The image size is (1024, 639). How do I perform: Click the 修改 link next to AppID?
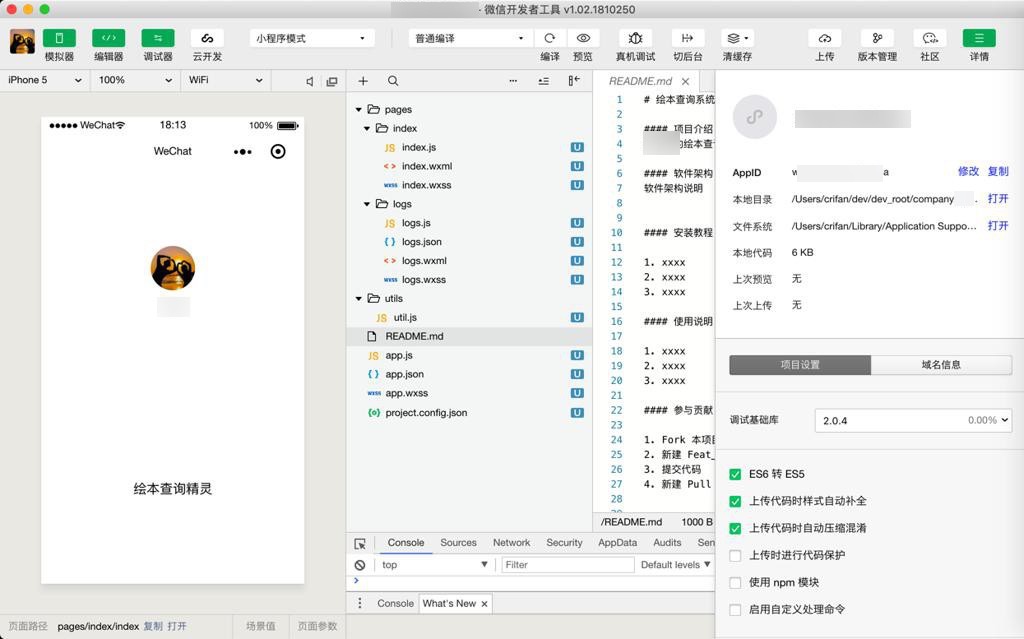pos(968,171)
